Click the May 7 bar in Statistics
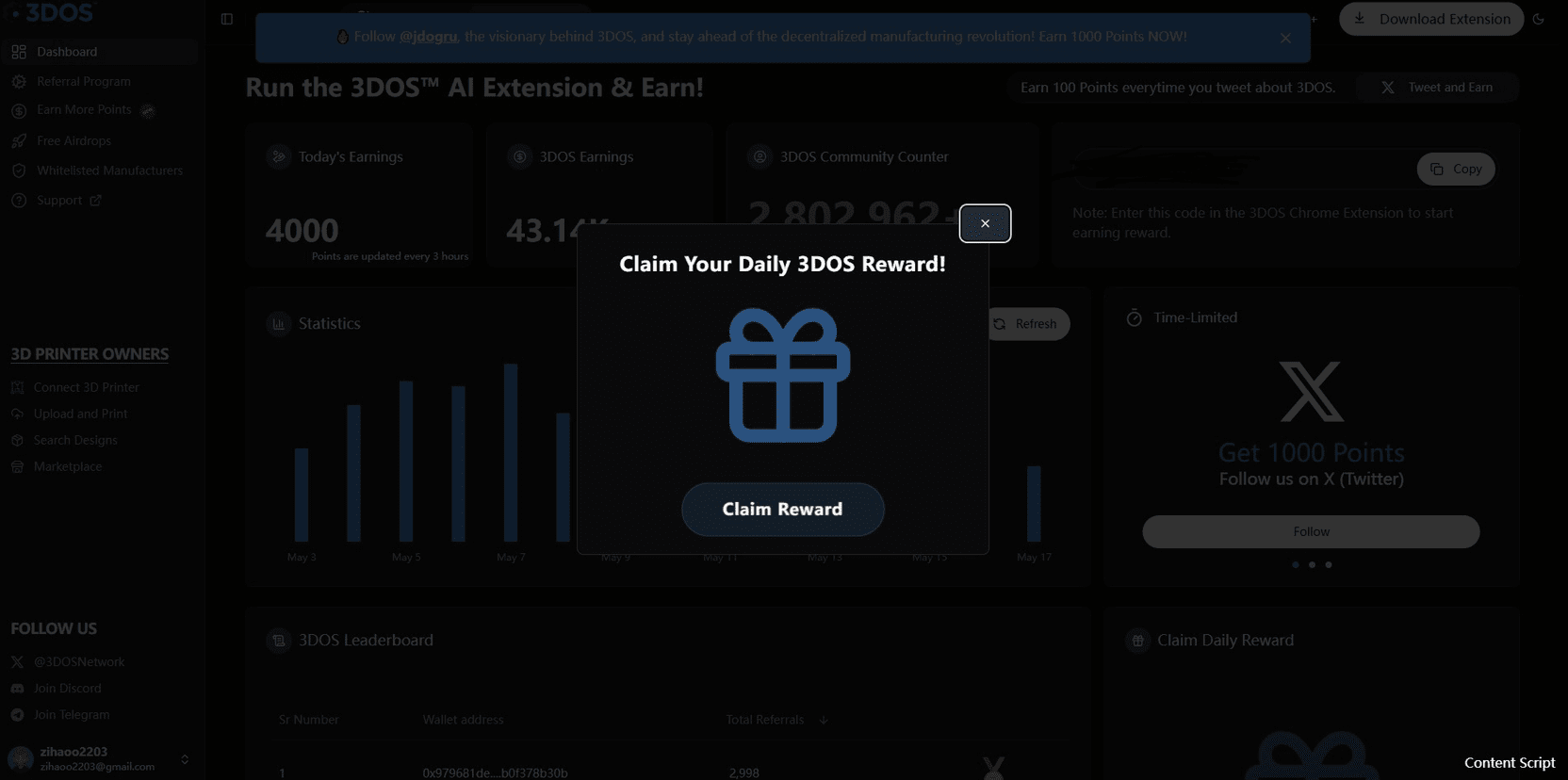Viewport: 1568px width, 780px height. (x=511, y=453)
